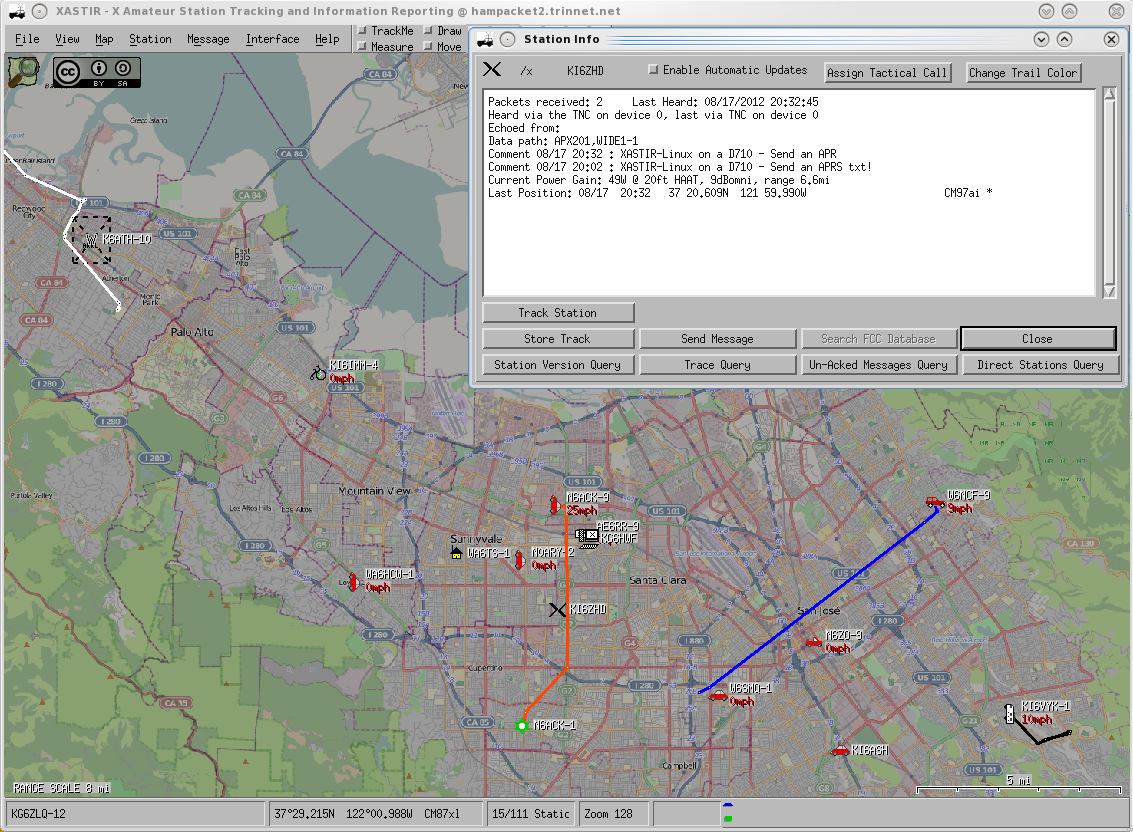Click Direct Stations Query button

1041,364
